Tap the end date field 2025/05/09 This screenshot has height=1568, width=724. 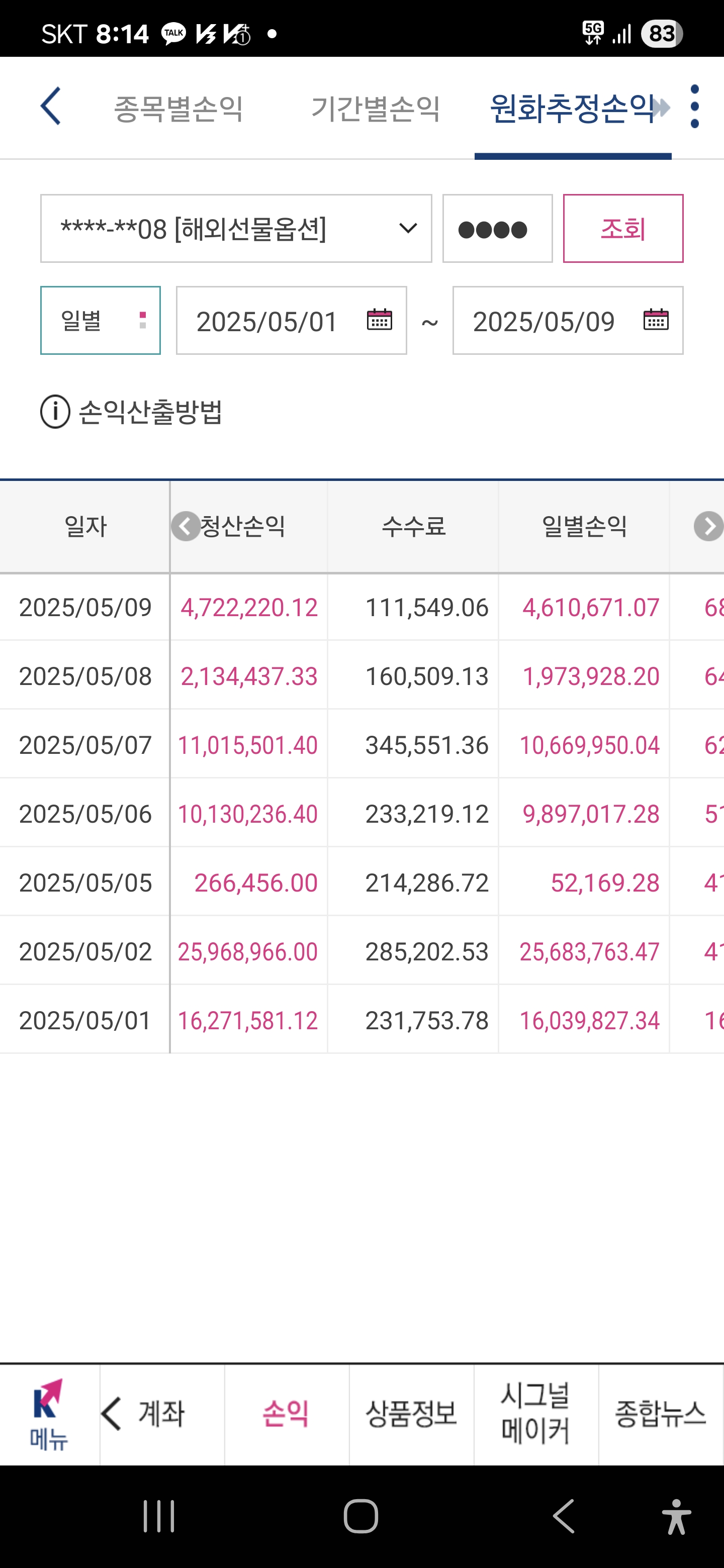pos(568,320)
